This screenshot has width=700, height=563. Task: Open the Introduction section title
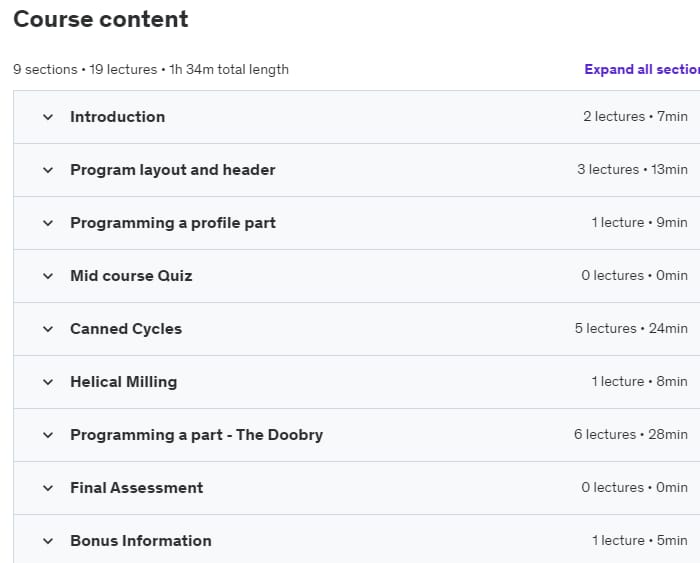tap(117, 117)
